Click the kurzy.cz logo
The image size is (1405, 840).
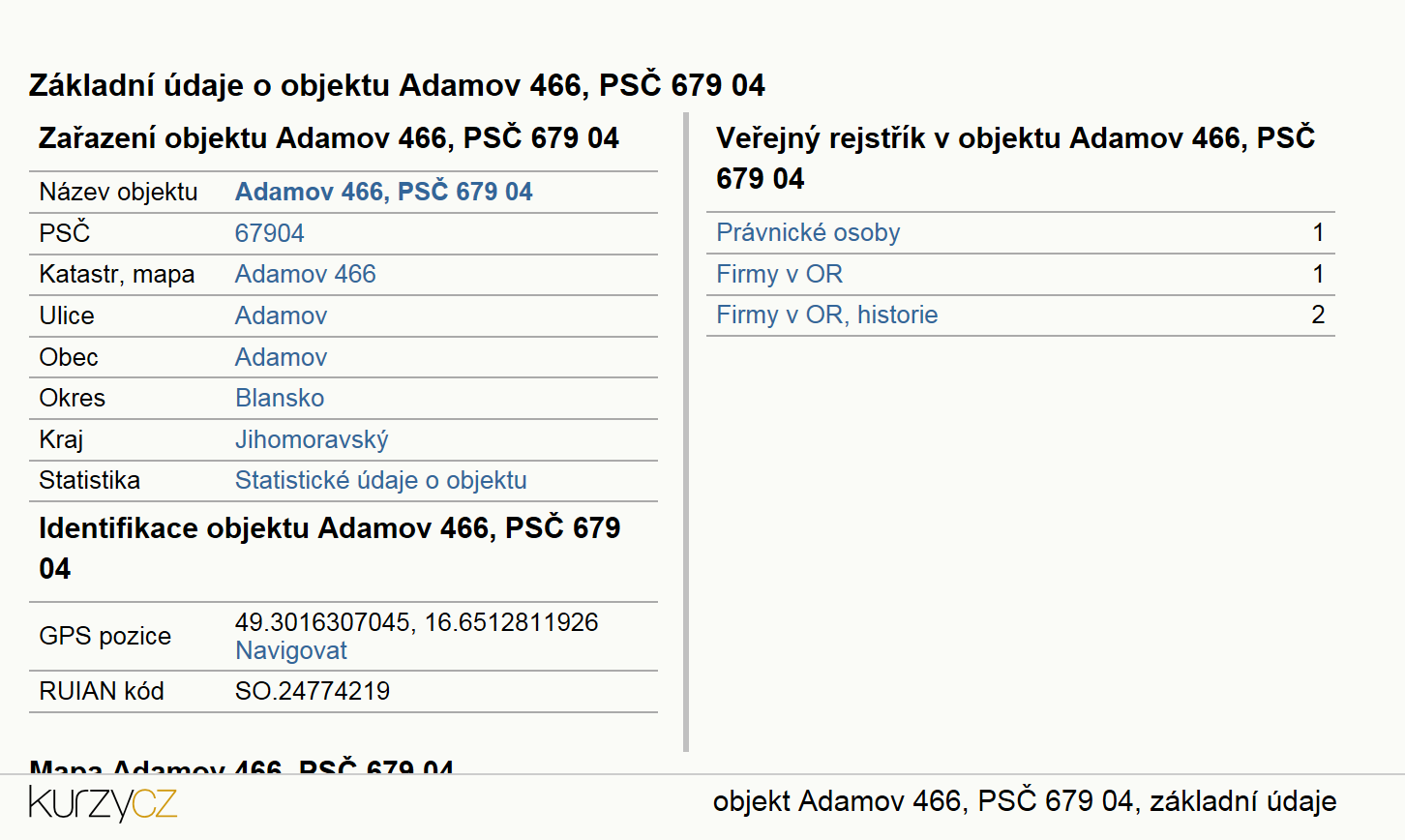(103, 803)
